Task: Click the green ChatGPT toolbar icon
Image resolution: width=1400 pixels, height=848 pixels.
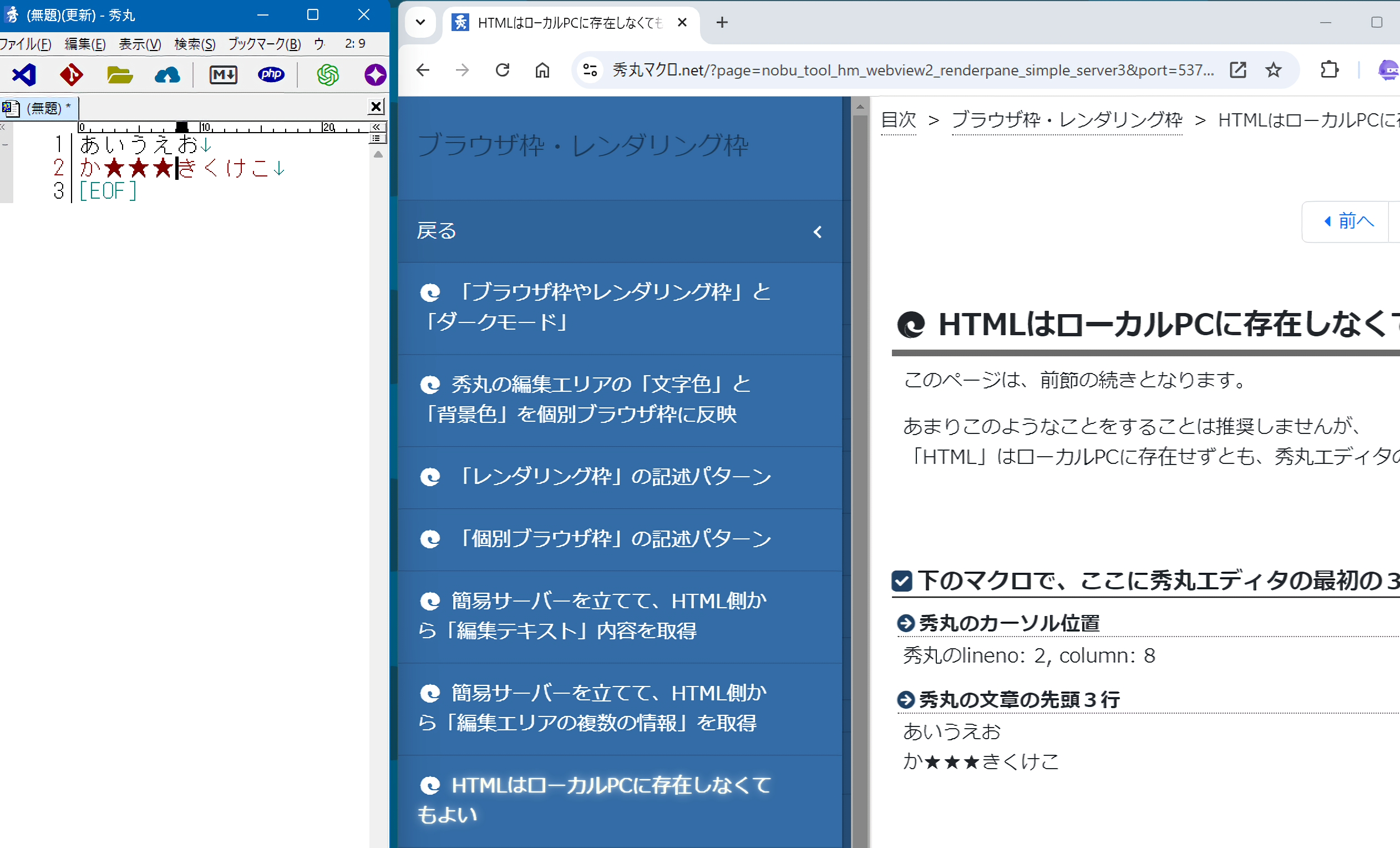Action: click(x=327, y=74)
